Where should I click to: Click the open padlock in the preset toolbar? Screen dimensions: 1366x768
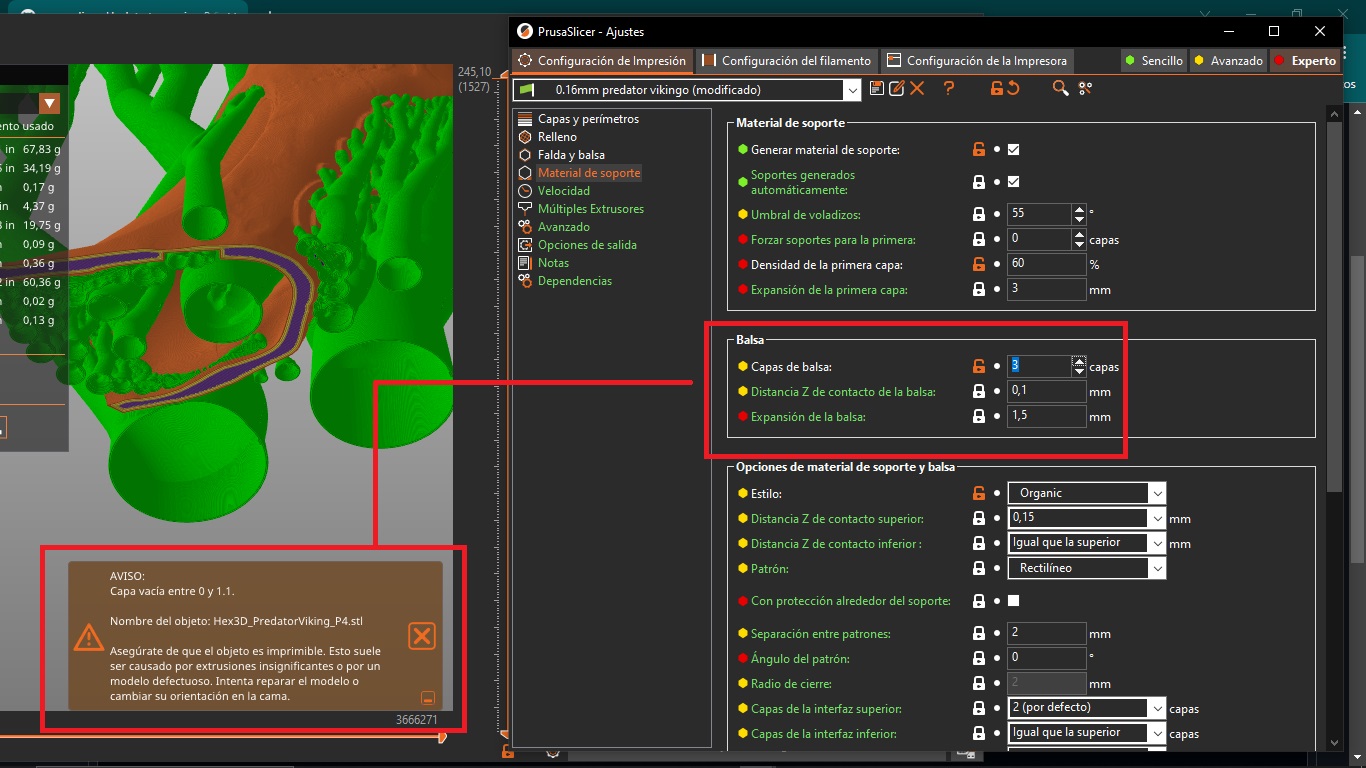point(996,89)
